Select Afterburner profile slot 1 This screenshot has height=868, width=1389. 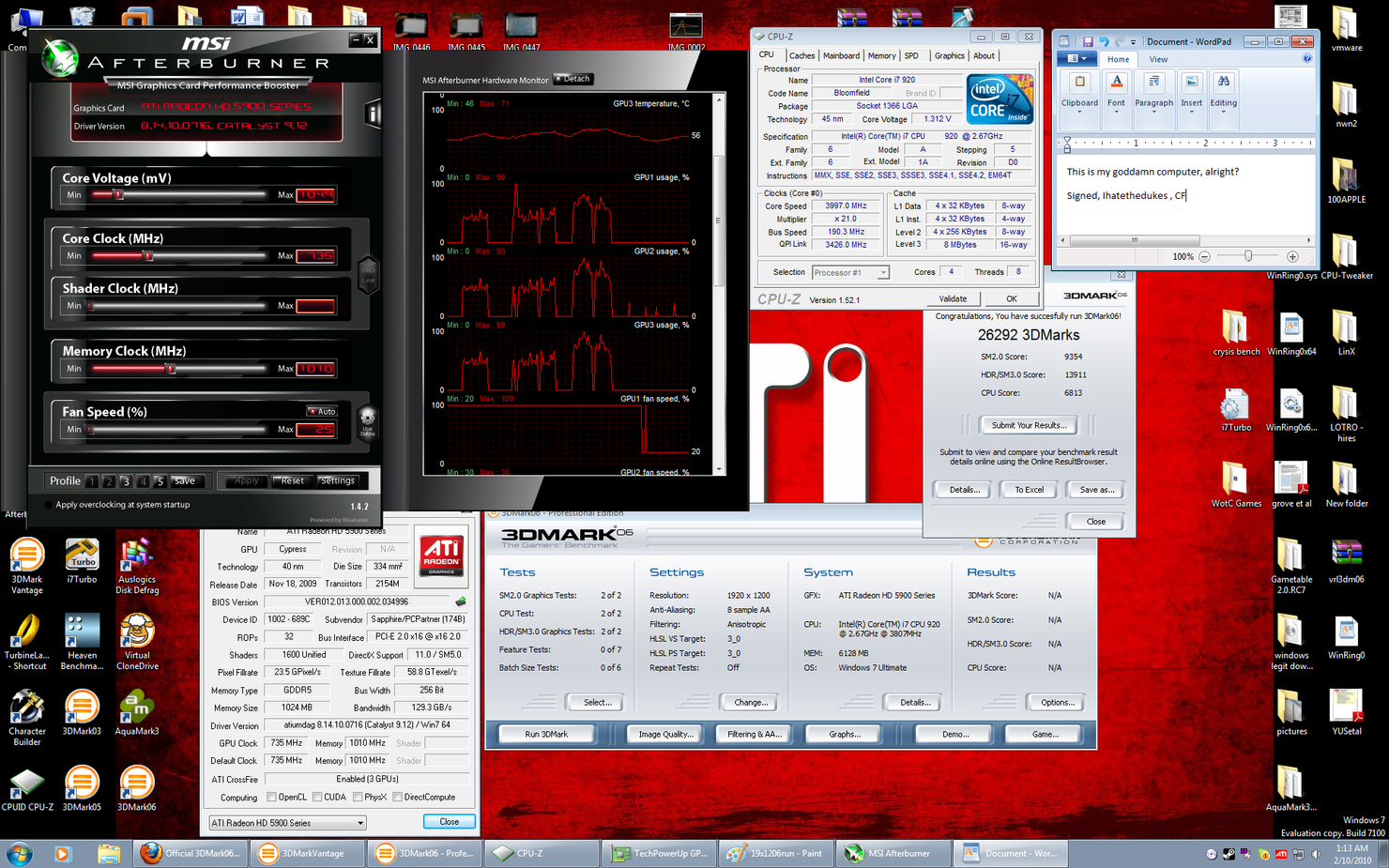[x=92, y=481]
